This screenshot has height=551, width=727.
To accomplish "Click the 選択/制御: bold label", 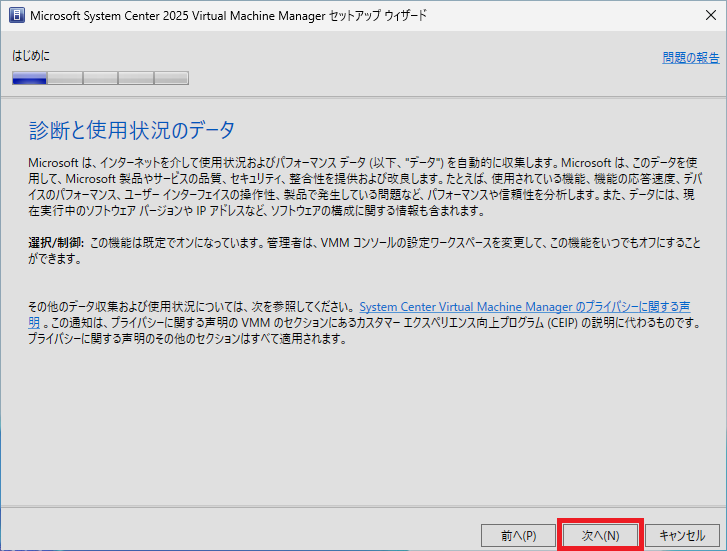I will 56,243.
